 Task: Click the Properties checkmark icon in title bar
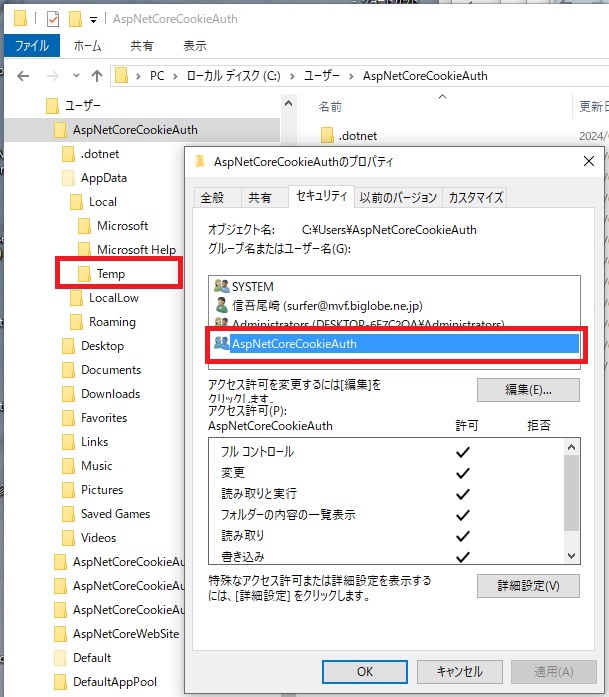coord(53,19)
